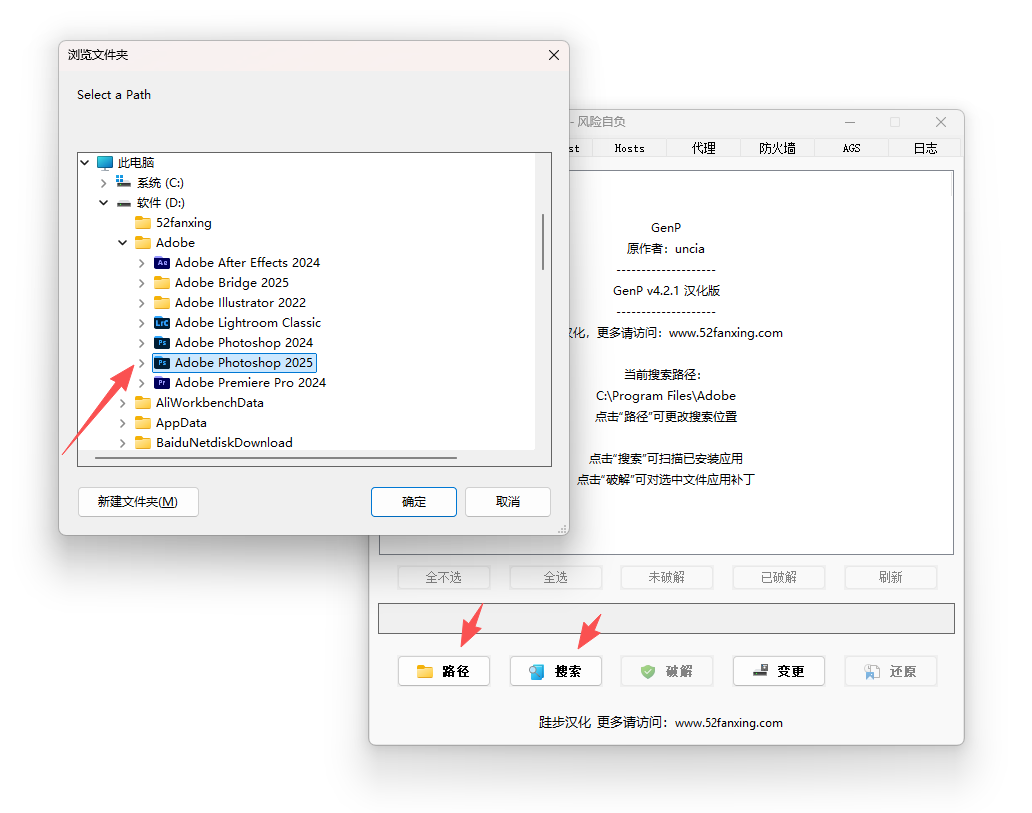Select the 52fanxing folder name

point(184,223)
